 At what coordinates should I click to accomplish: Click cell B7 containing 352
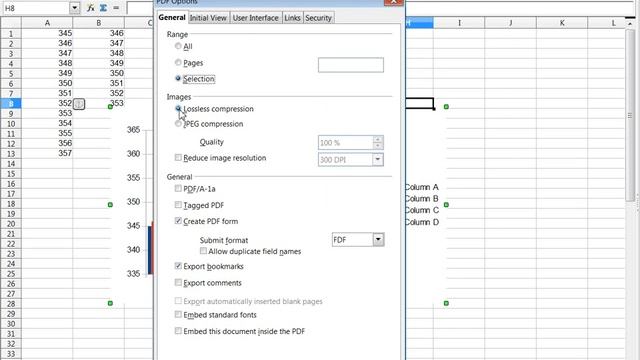98,93
